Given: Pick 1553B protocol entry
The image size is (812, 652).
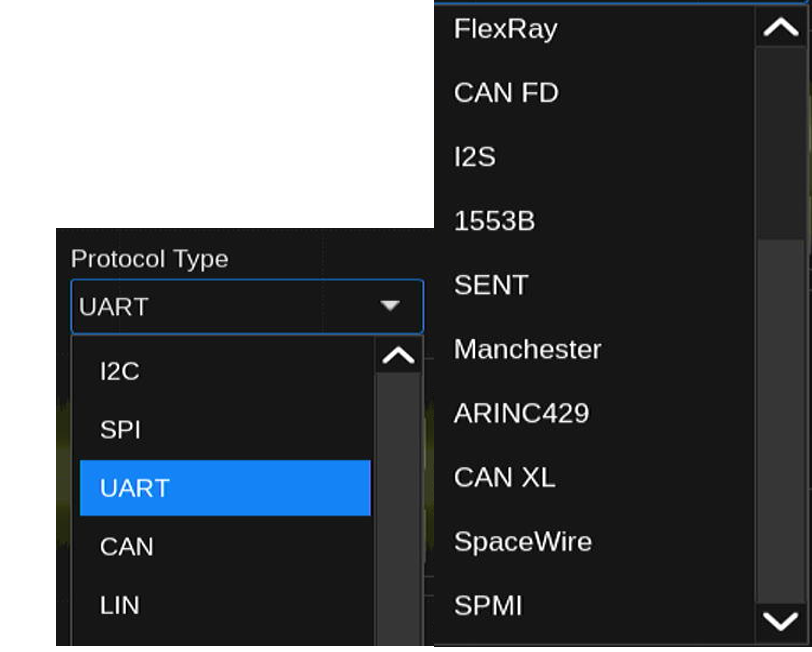Looking at the screenshot, I should [494, 221].
